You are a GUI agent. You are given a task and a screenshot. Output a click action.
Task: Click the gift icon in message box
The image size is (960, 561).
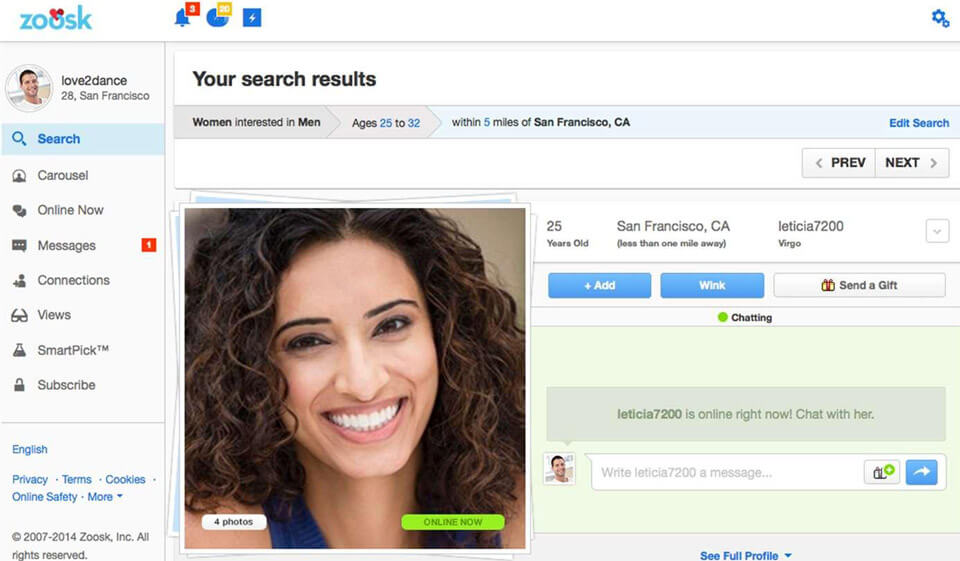pyautogui.click(x=882, y=472)
